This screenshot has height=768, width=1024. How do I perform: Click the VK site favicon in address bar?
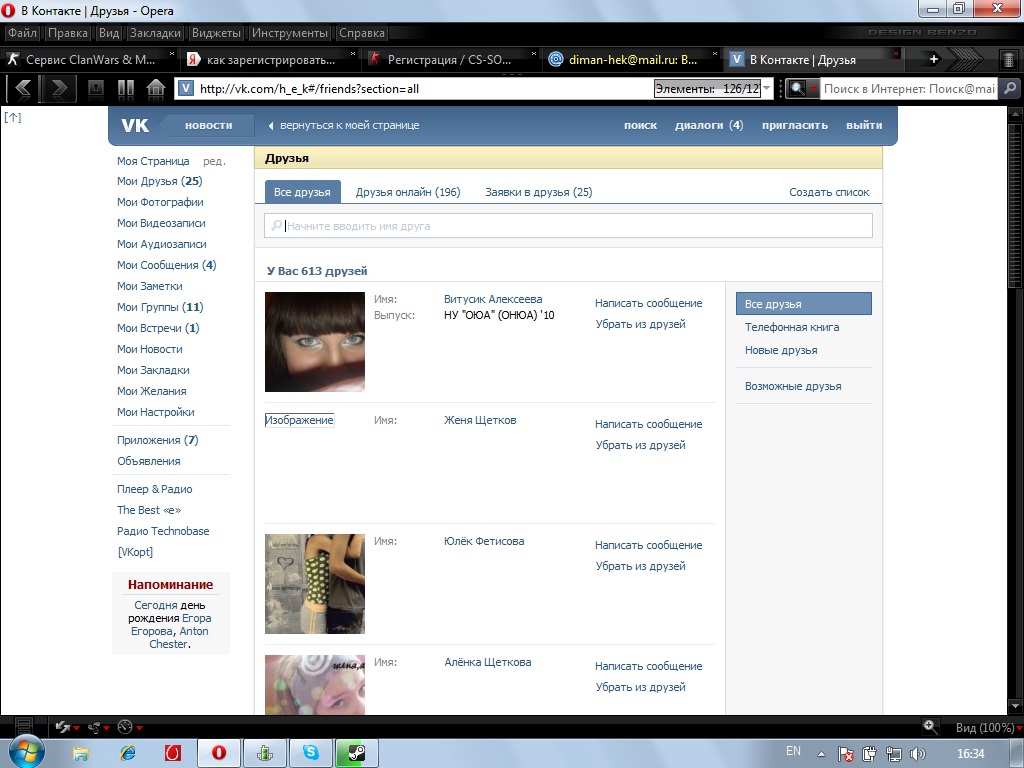click(x=186, y=88)
